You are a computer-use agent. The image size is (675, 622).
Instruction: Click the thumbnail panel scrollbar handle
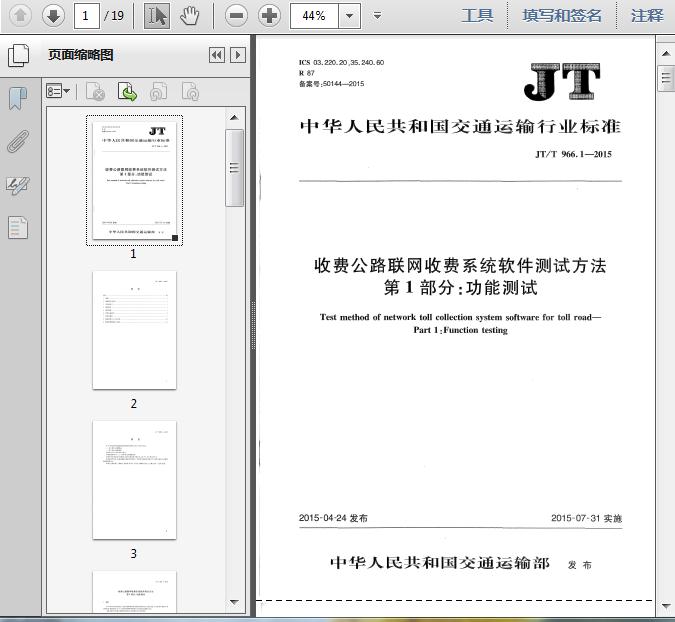pyautogui.click(x=234, y=168)
